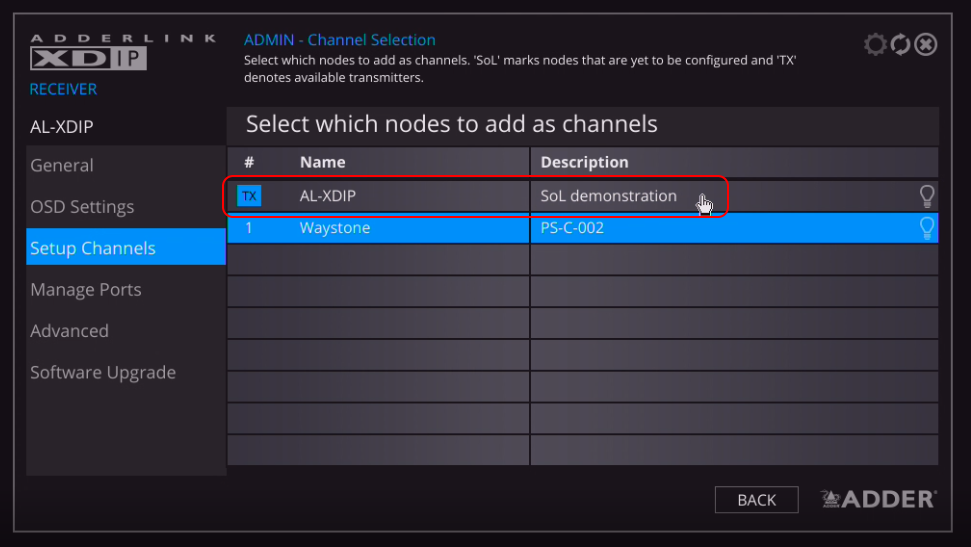Open the General menu section
This screenshot has width=971, height=547.
coord(62,166)
